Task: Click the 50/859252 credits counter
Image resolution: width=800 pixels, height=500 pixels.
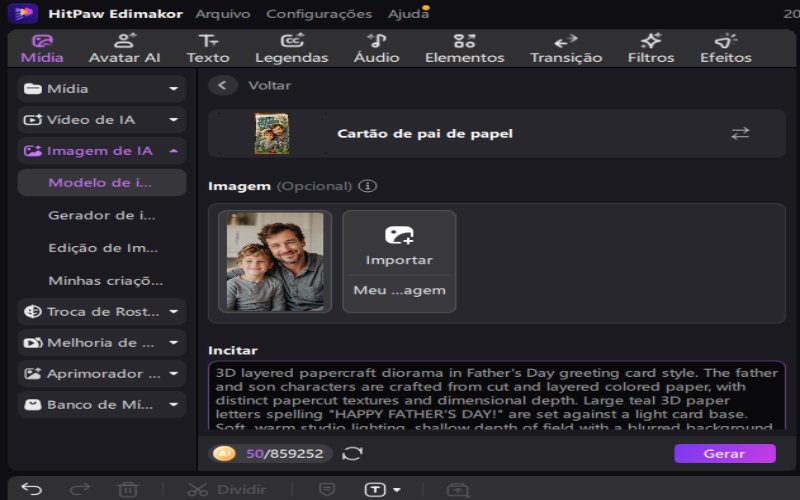Action: [x=285, y=453]
